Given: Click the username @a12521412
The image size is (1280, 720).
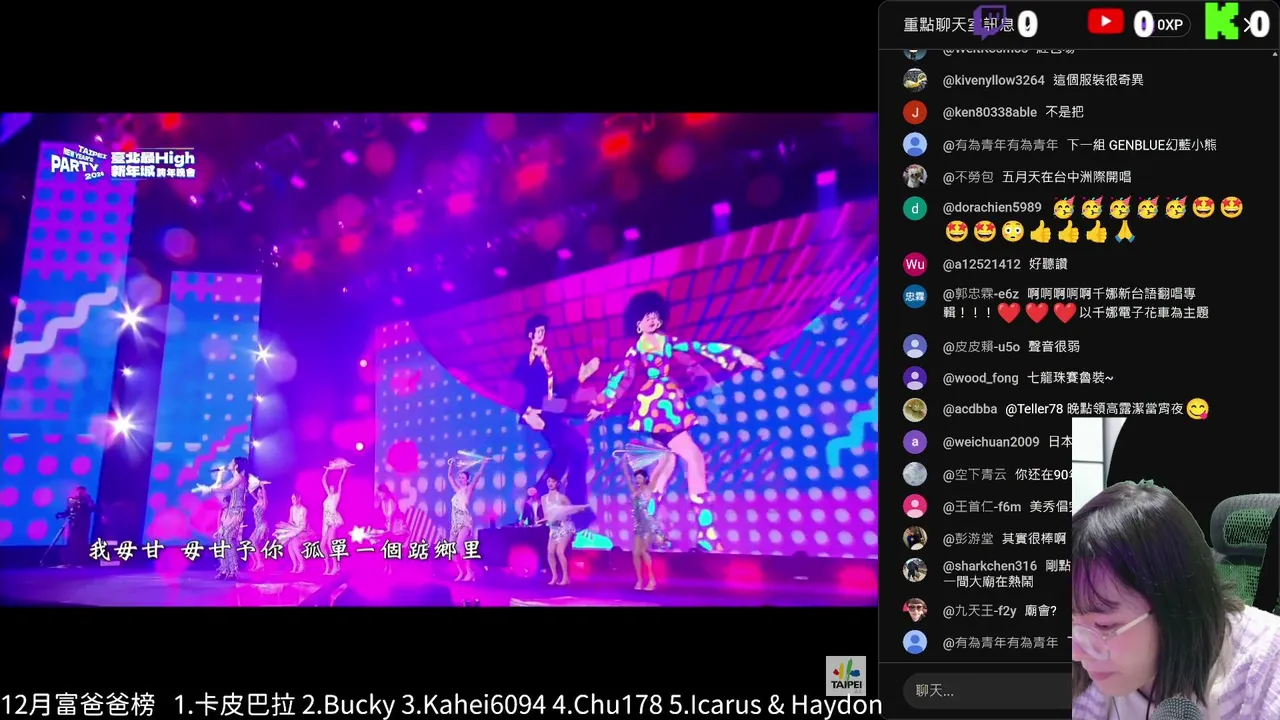Looking at the screenshot, I should coord(981,264).
